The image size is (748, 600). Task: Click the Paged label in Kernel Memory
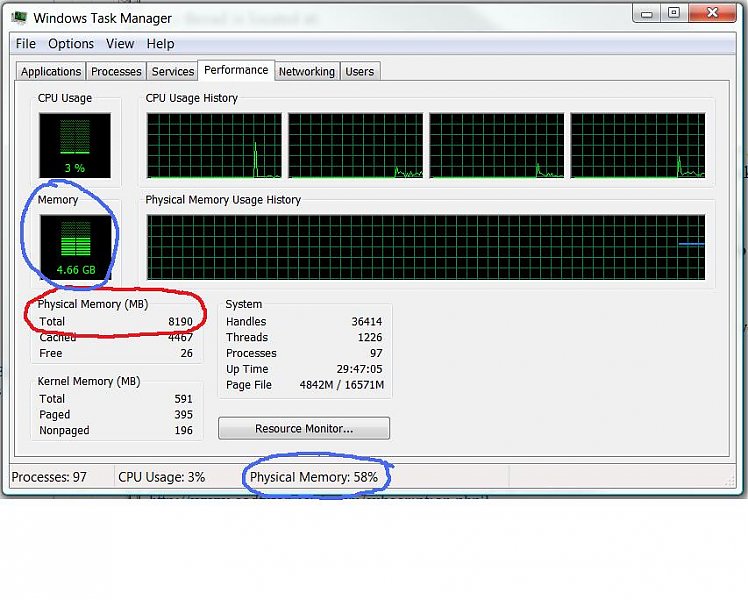point(54,414)
